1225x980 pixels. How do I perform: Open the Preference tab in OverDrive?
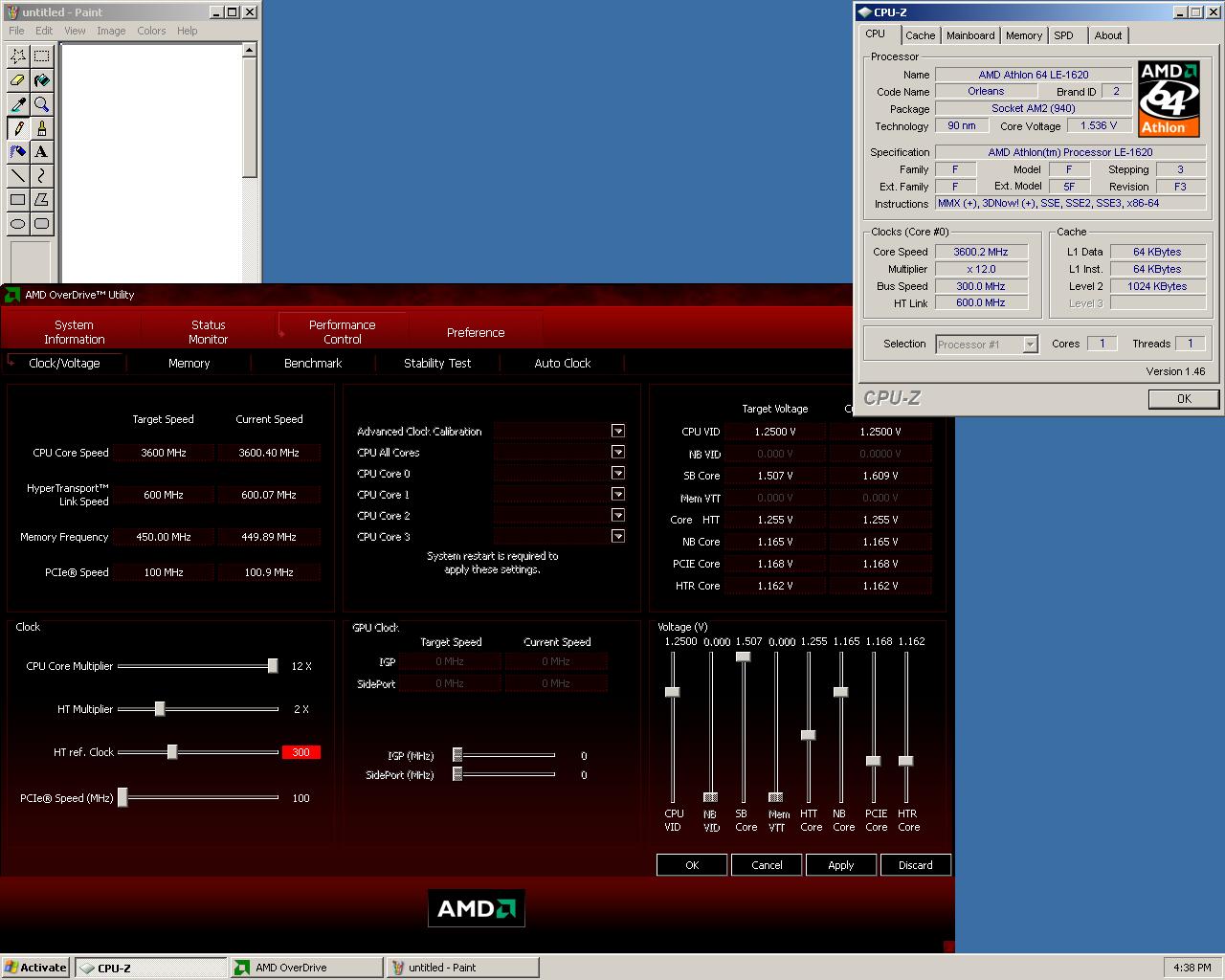(476, 332)
